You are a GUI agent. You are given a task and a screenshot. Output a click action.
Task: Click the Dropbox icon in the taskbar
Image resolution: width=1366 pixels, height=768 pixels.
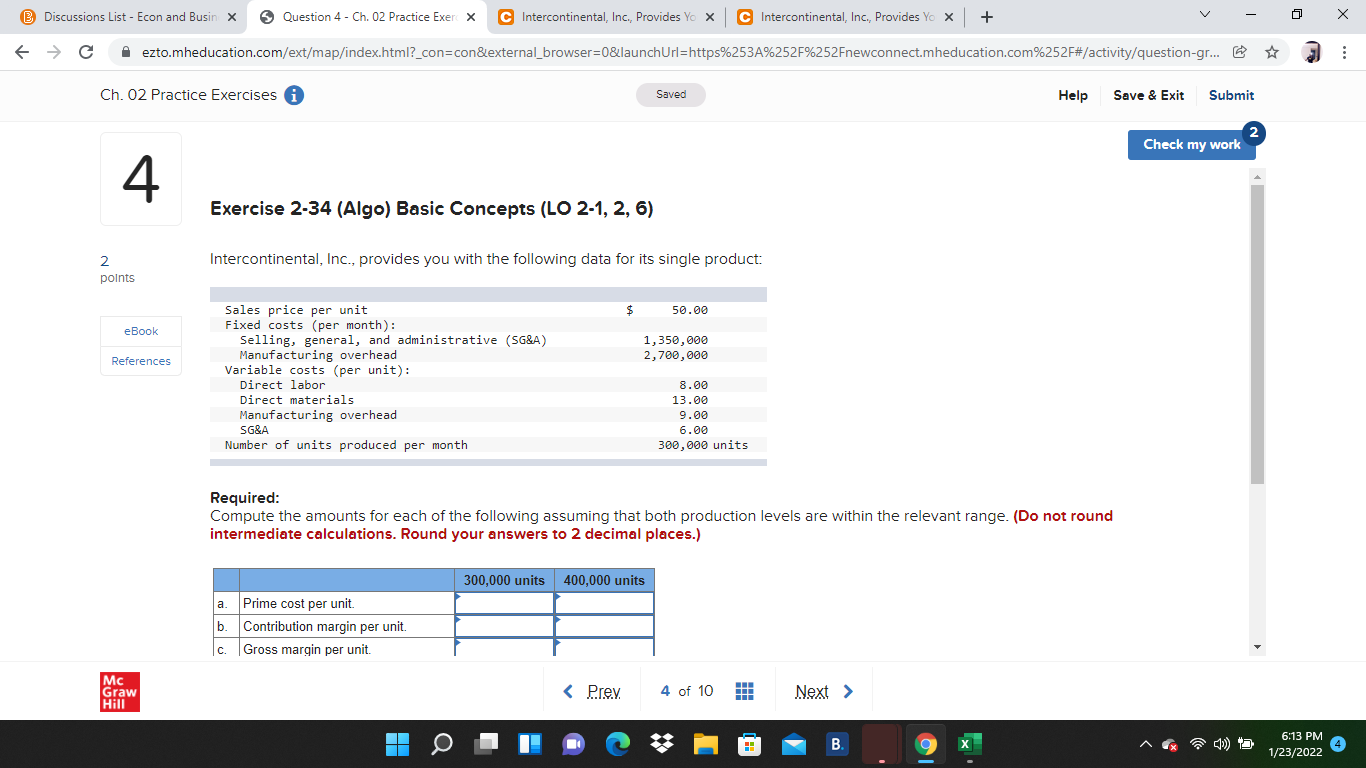coord(660,744)
